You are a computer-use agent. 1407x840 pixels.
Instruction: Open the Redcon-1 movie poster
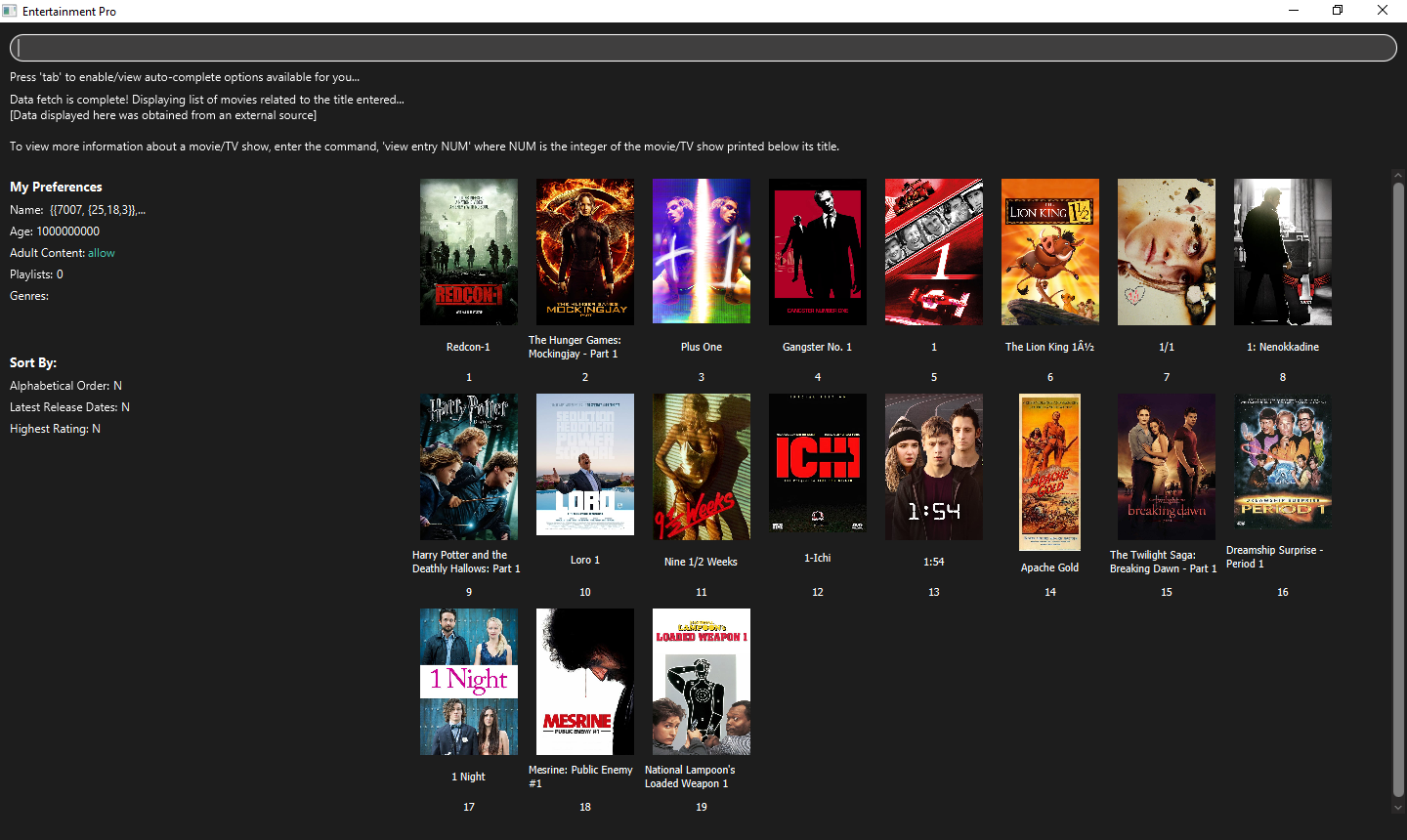[469, 252]
